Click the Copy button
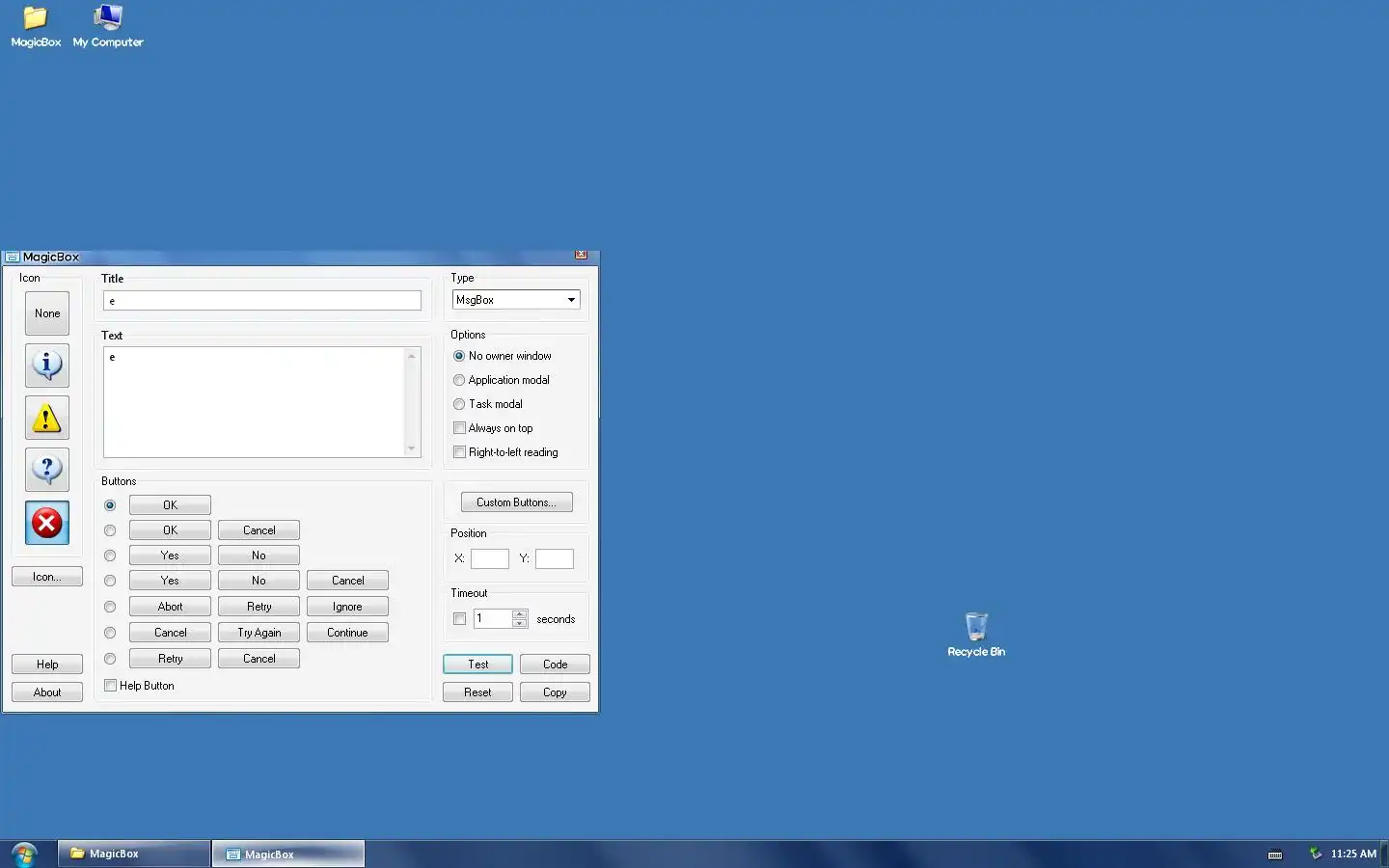 tap(555, 692)
